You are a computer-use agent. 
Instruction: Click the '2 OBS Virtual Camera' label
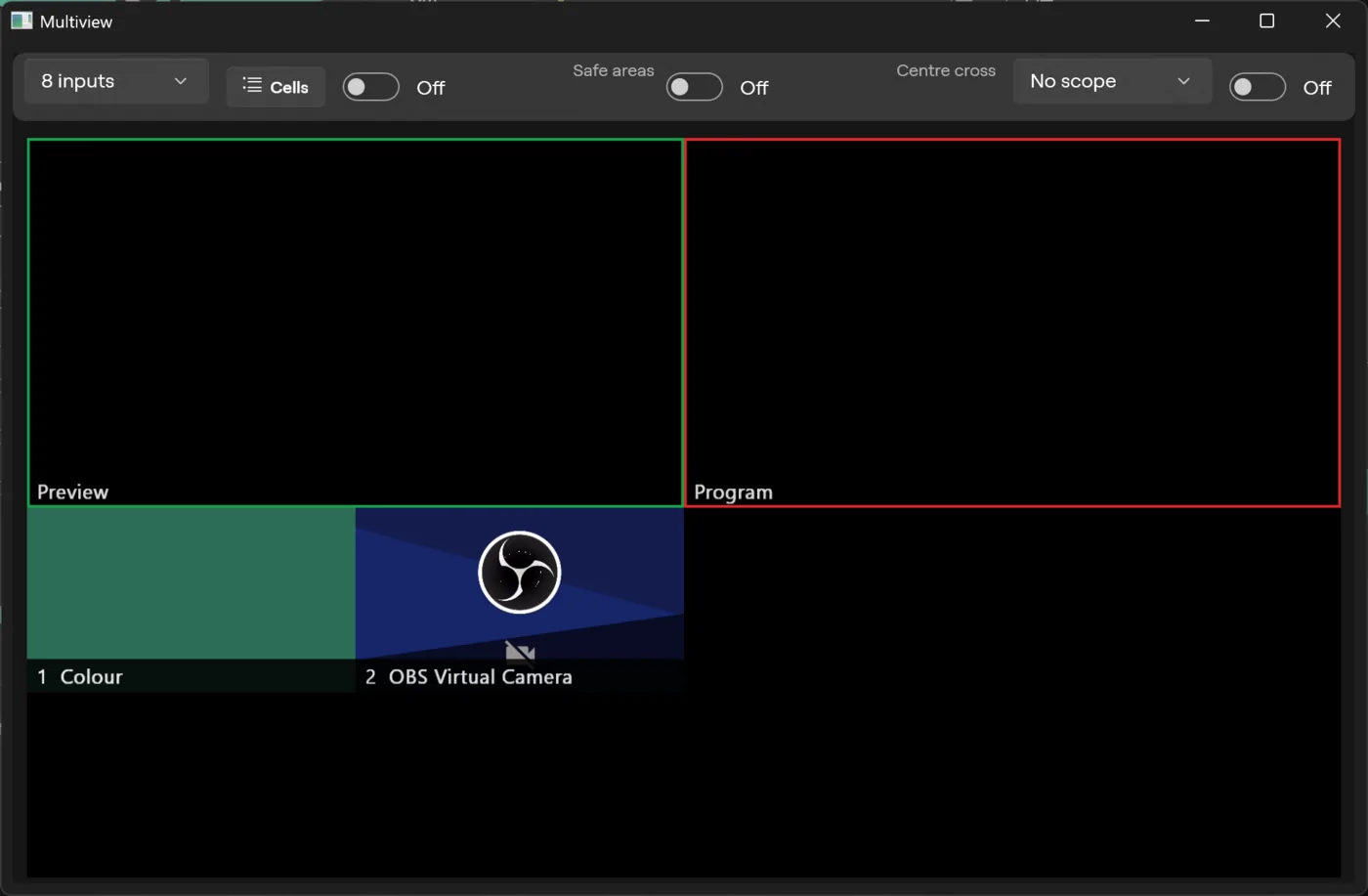[x=469, y=677]
